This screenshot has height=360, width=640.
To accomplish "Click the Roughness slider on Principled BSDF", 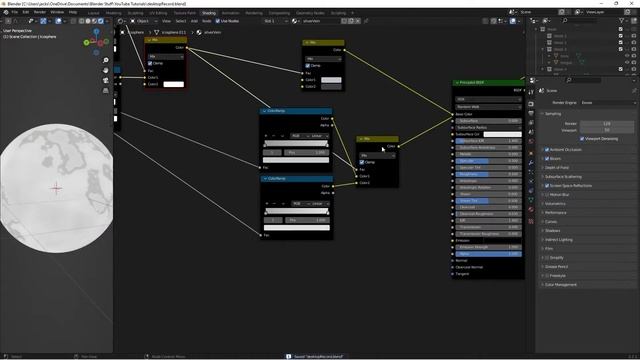I will click(x=488, y=174).
